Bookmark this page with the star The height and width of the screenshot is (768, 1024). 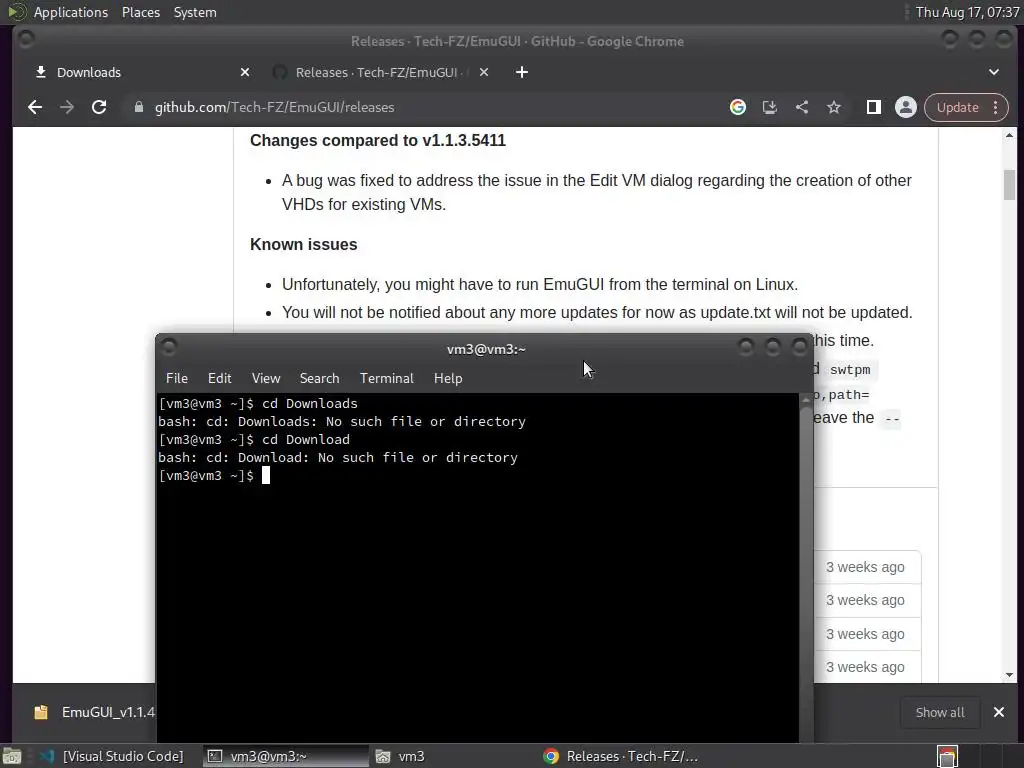coord(834,107)
